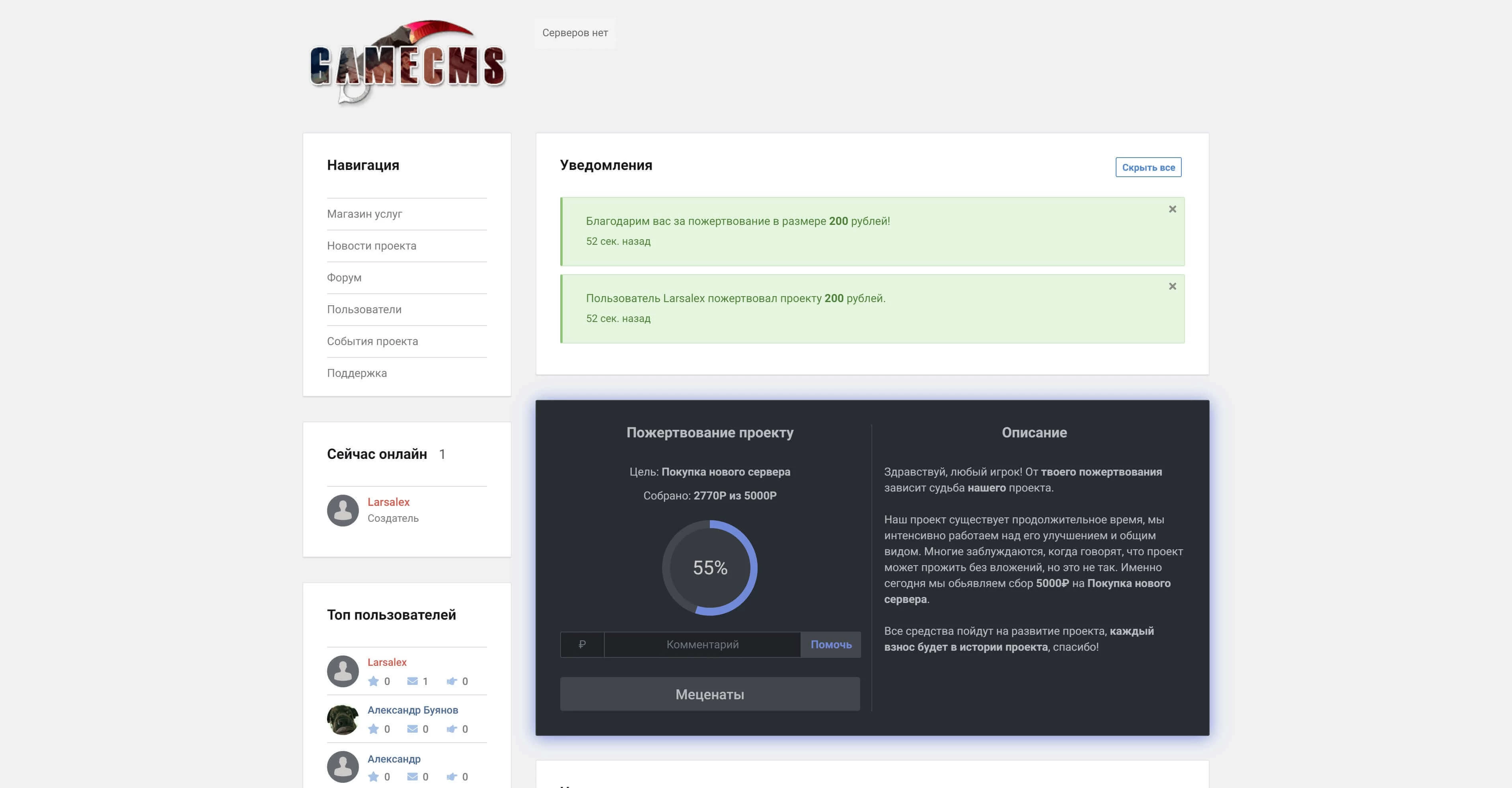Click star icon in Александр Буянов row

coord(373,729)
